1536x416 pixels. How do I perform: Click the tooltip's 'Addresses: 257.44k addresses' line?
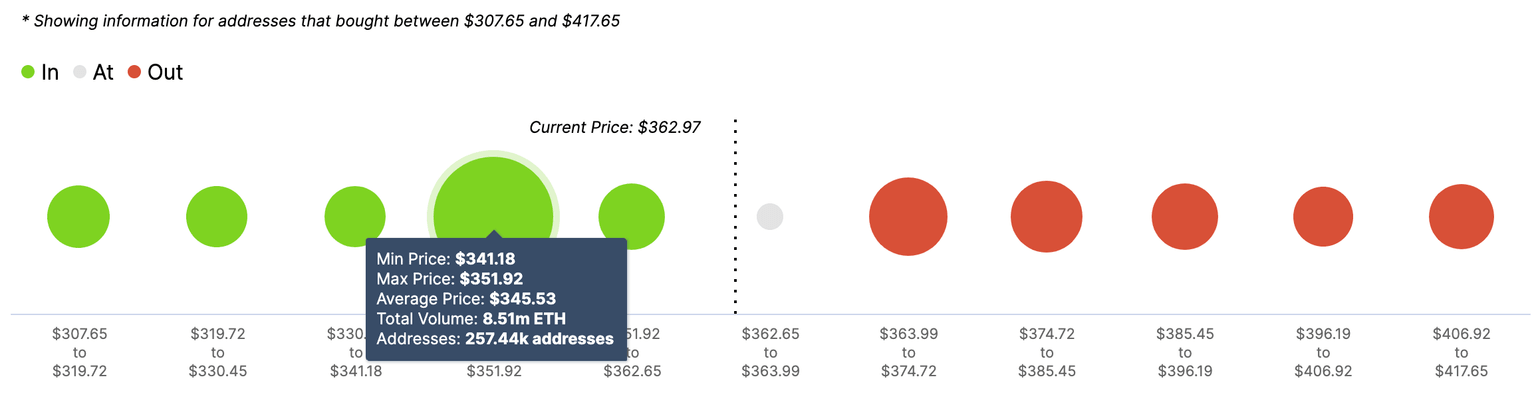click(495, 339)
